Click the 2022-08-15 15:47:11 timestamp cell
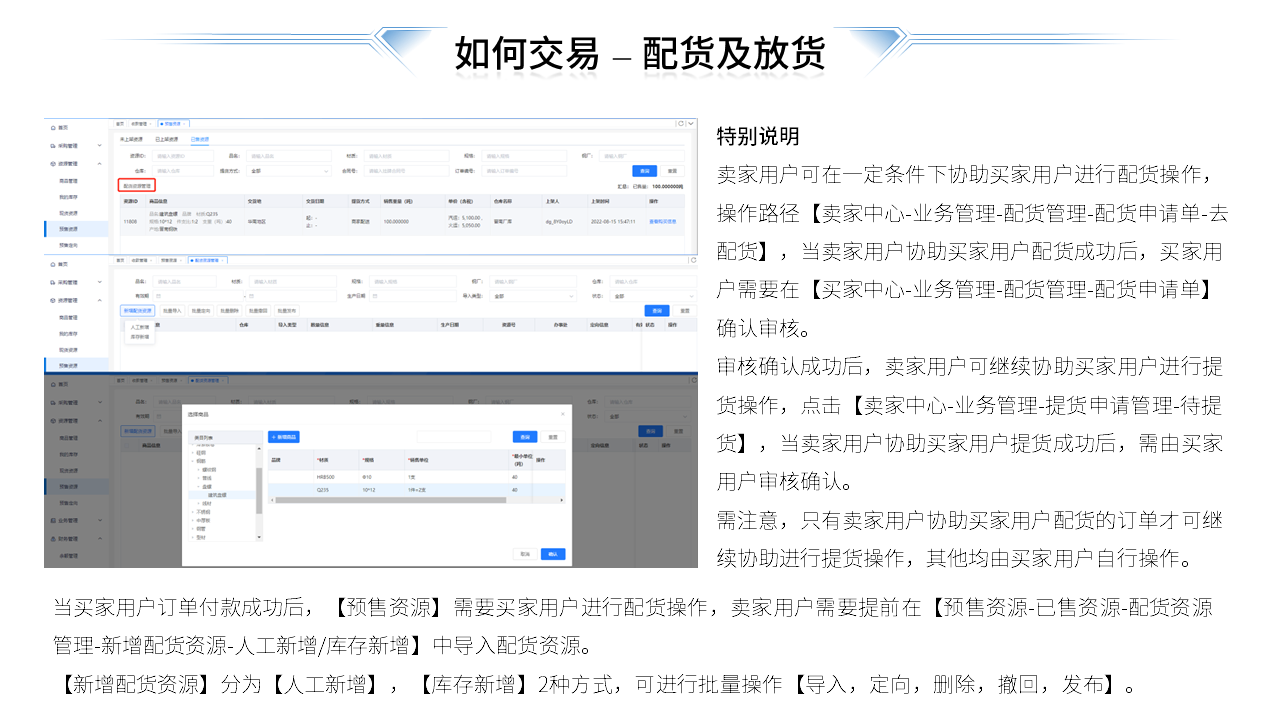The width and height of the screenshot is (1280, 720). 613,221
